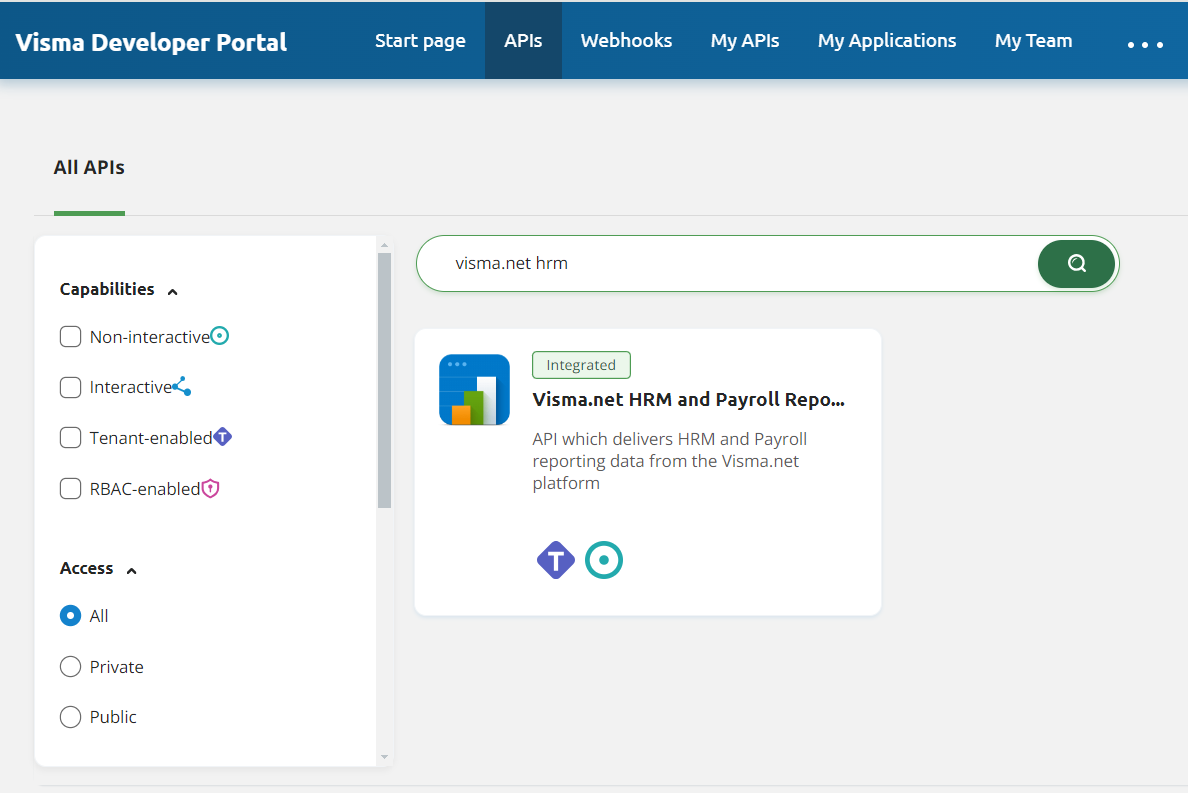Switch to the Webhooks section
This screenshot has height=793, width=1188.
click(x=626, y=40)
